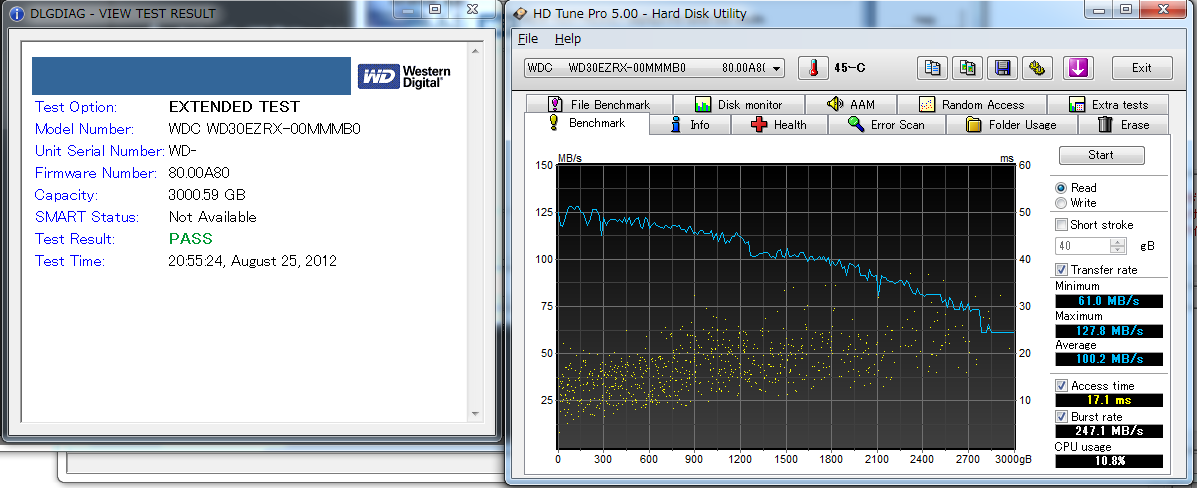
Task: Select the Write radio button
Action: pos(1060,202)
